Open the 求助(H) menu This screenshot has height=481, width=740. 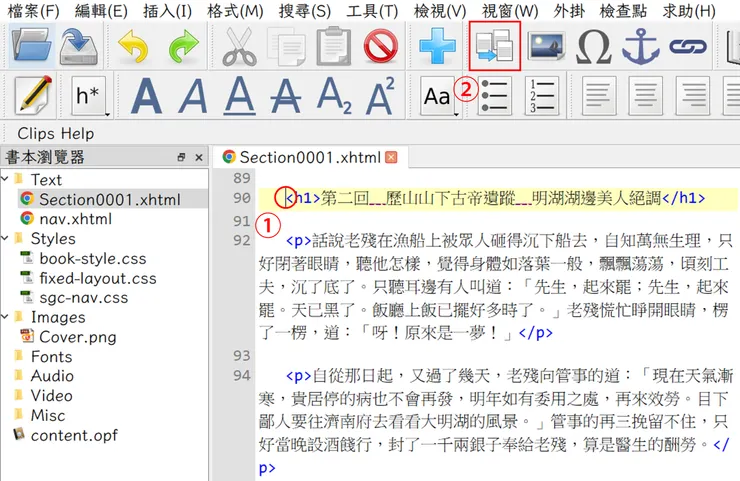coord(689,11)
